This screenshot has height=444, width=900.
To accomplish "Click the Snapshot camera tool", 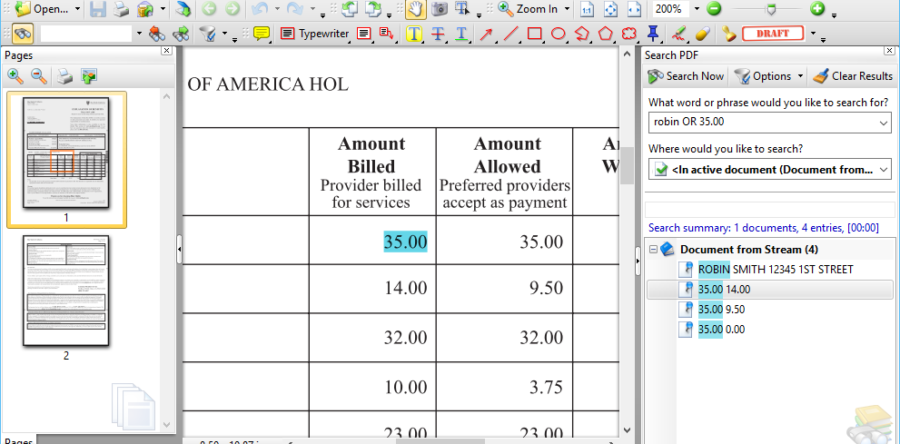I will tap(439, 9).
